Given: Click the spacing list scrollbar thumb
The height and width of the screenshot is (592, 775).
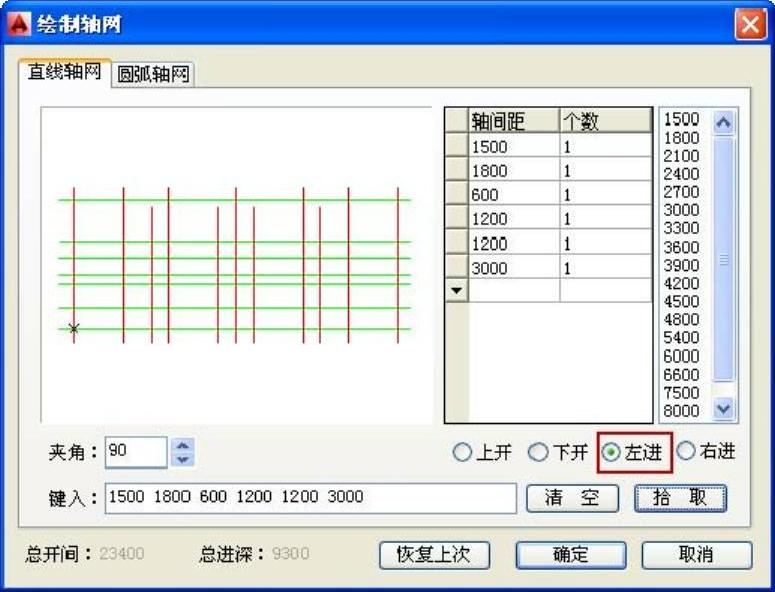Looking at the screenshot, I should pos(724,259).
